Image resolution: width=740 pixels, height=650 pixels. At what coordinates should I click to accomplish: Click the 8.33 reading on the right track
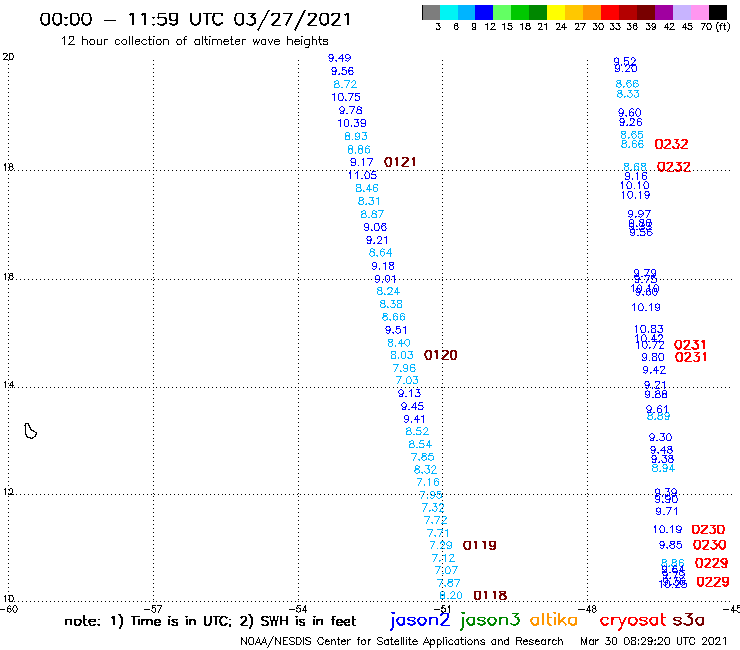pos(628,94)
